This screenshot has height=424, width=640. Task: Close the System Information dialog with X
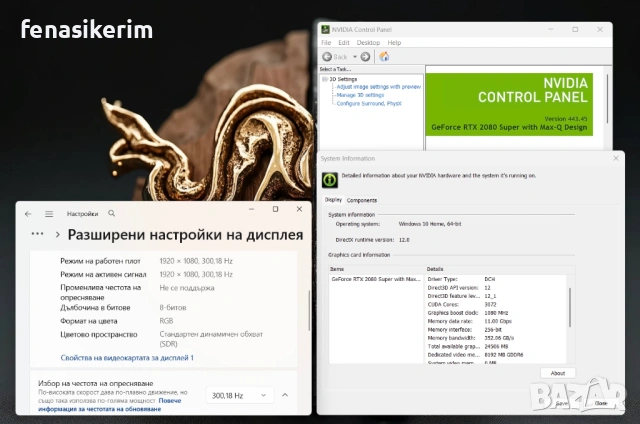[616, 158]
